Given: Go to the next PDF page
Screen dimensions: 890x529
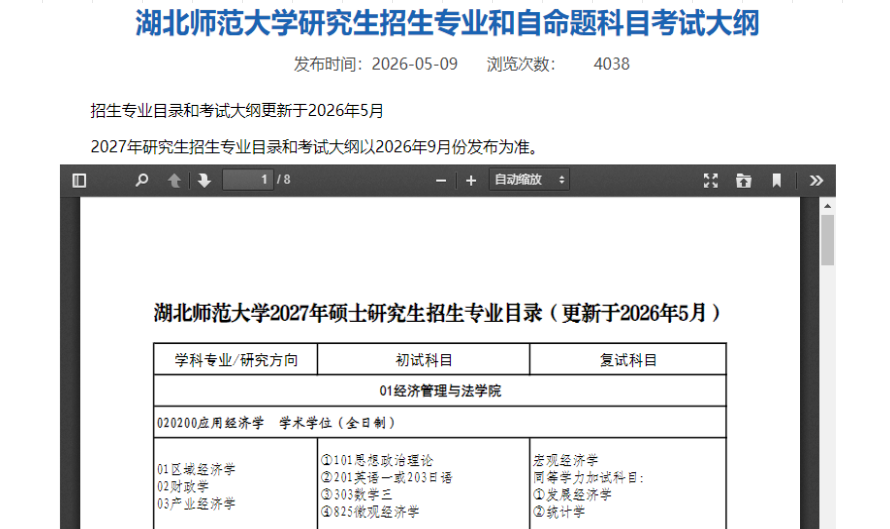Looking at the screenshot, I should point(204,180).
